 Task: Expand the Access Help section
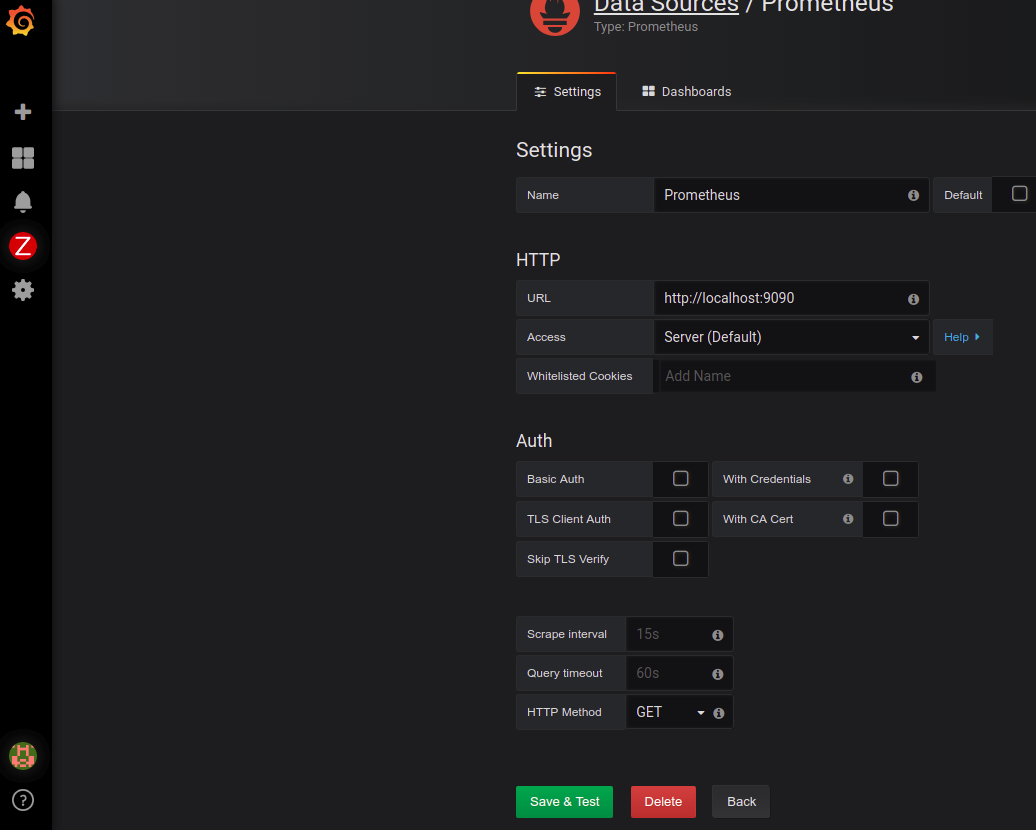tap(962, 337)
